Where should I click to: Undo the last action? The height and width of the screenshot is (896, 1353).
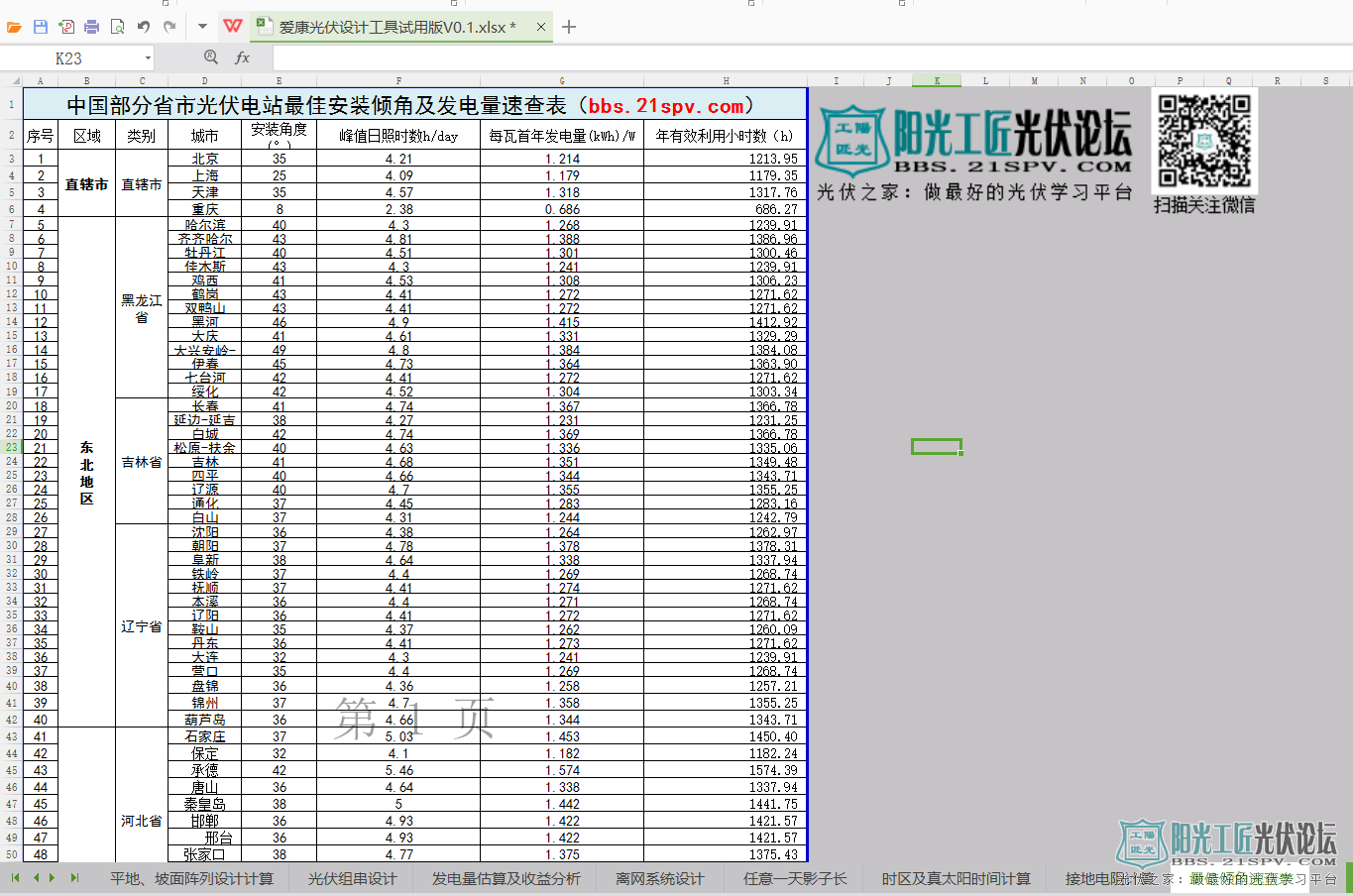click(x=144, y=27)
